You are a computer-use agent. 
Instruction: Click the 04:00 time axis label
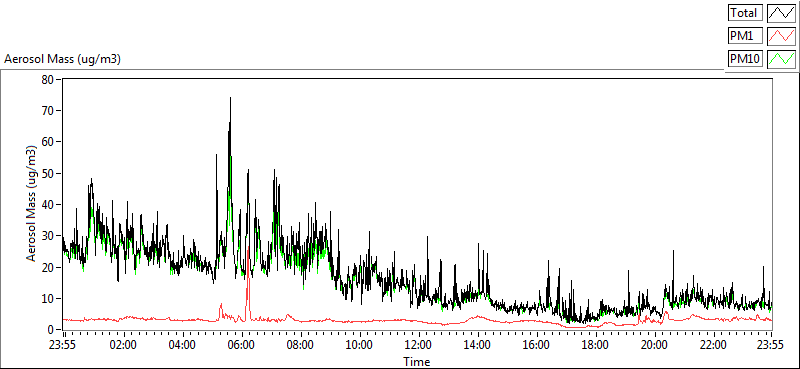[182, 344]
